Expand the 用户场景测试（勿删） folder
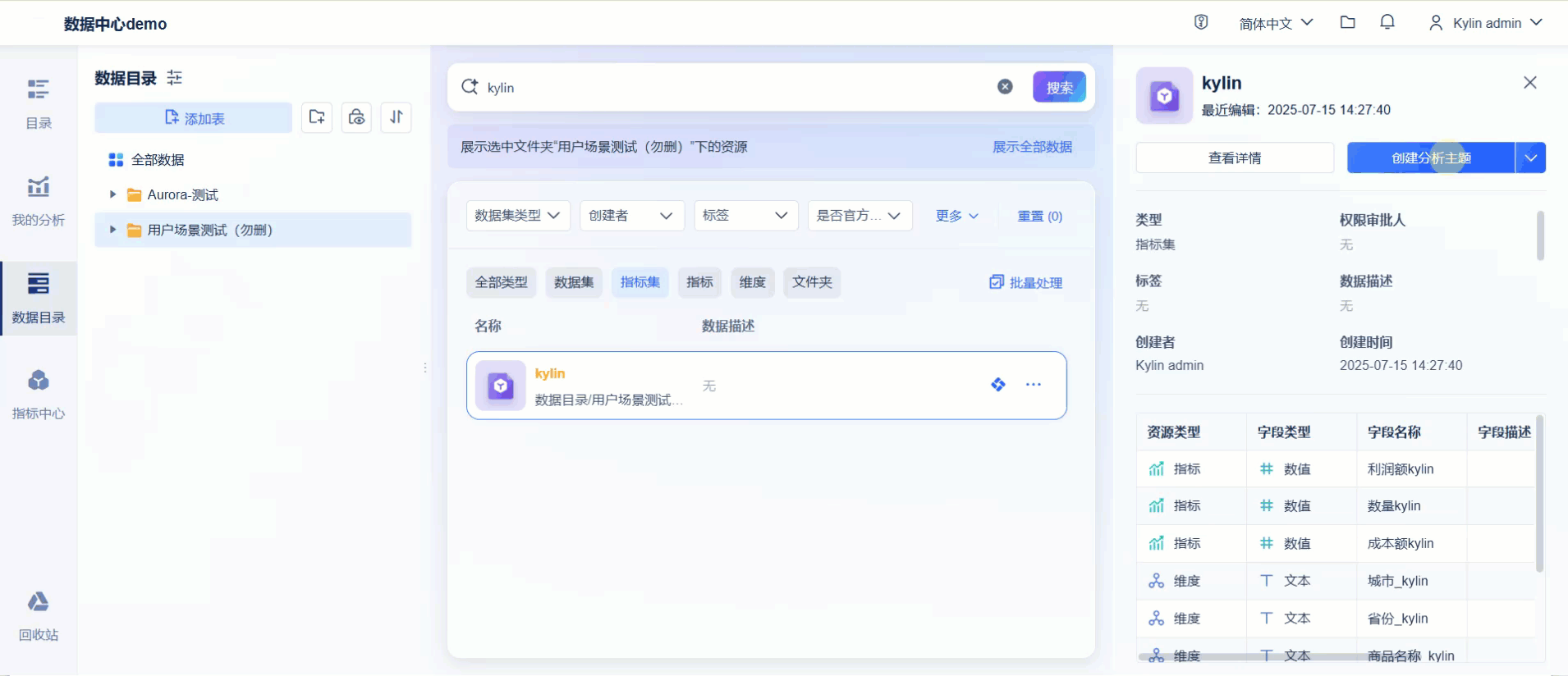Viewport: 1568px width, 676px height. pos(113,230)
